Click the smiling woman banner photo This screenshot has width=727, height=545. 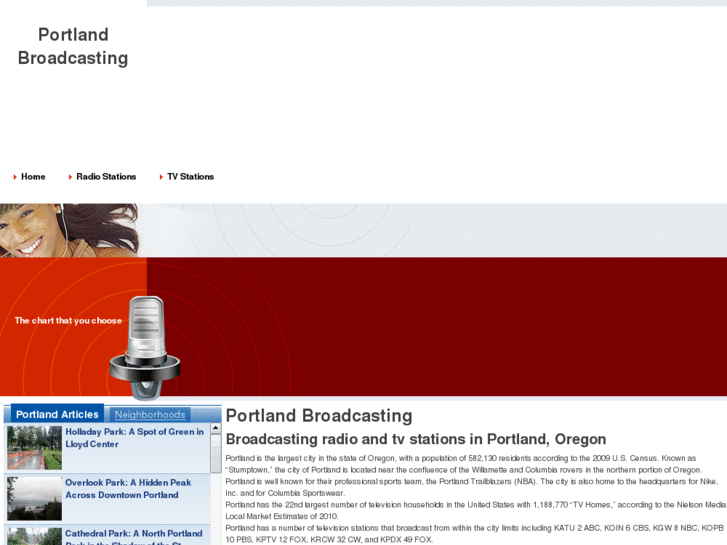[70, 231]
